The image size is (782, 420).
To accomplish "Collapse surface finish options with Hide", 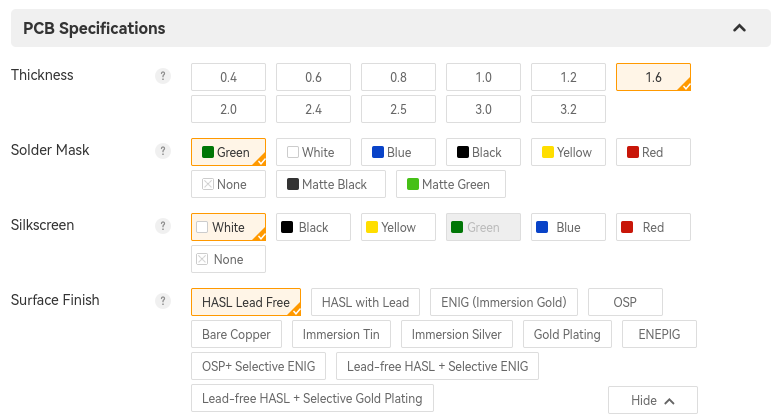I will 652,400.
